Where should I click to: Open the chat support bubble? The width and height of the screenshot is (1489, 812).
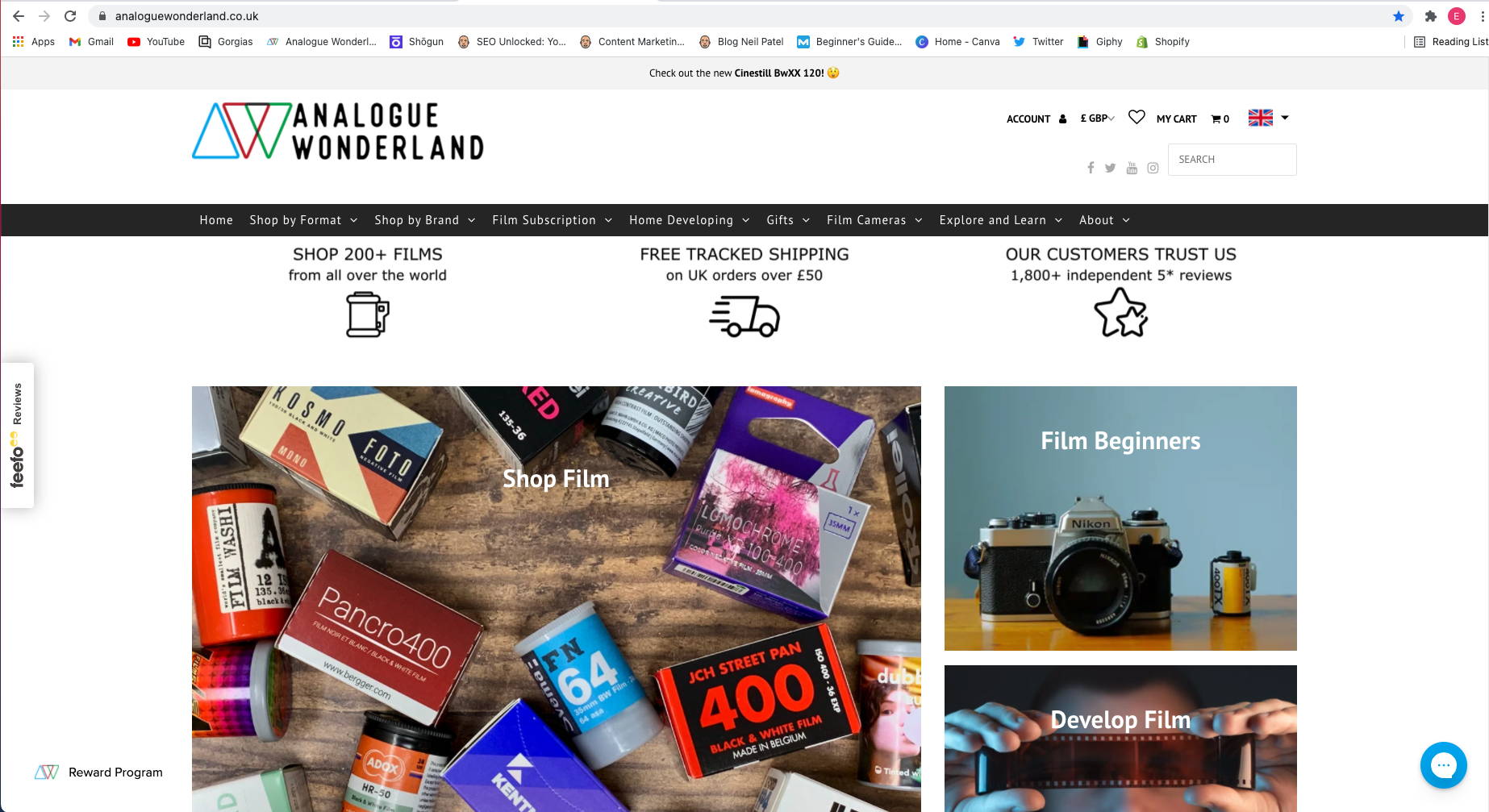click(x=1443, y=764)
